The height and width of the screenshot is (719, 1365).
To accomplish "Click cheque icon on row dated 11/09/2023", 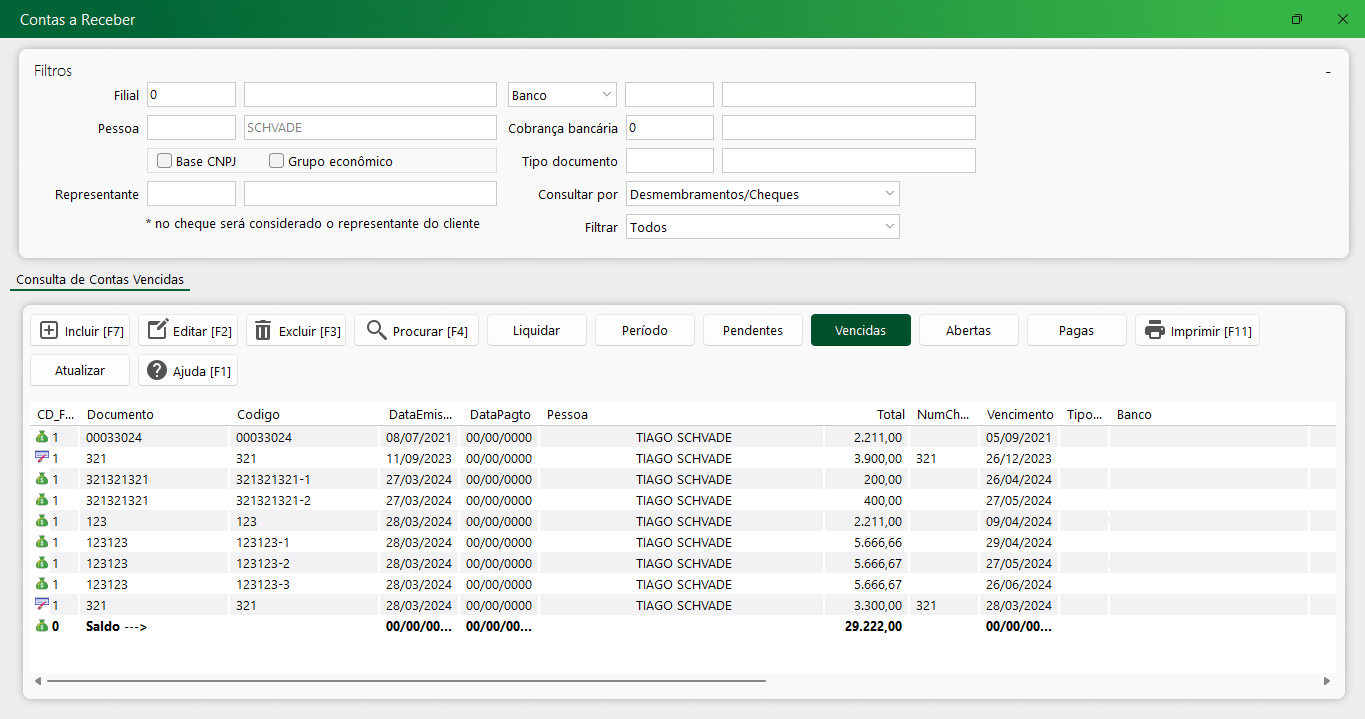I will coord(42,458).
